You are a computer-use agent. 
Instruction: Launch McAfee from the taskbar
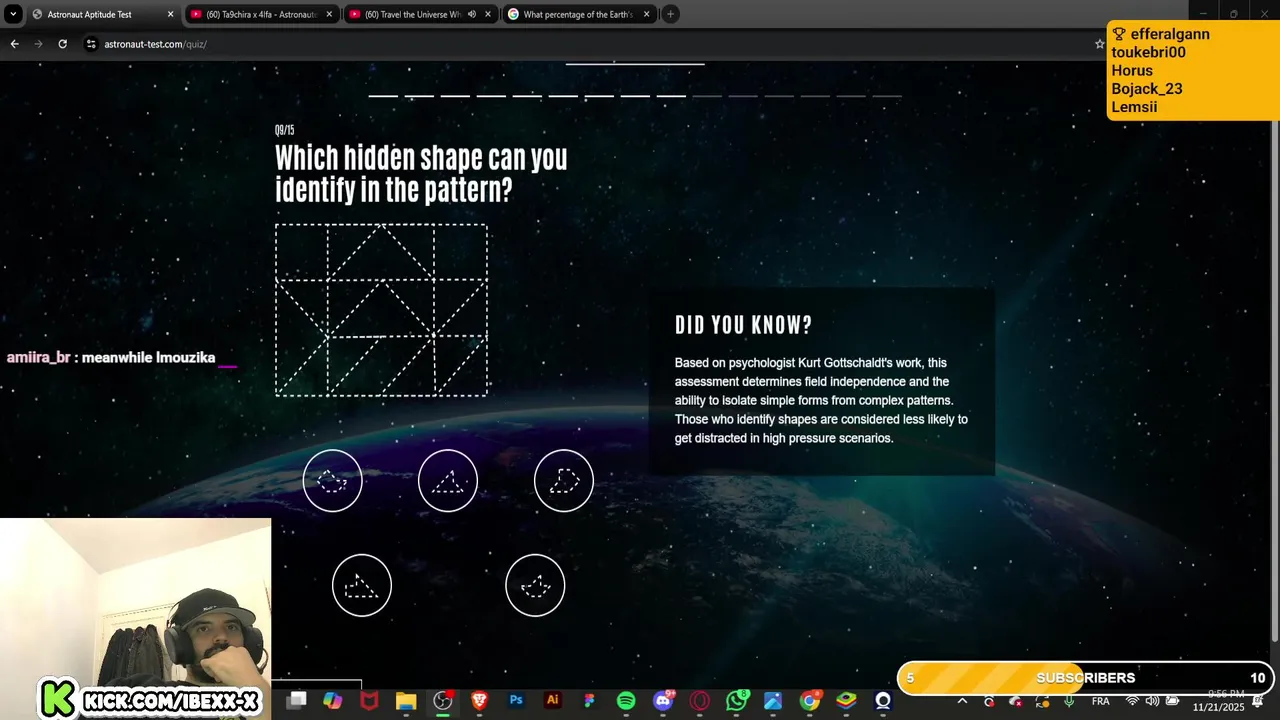pyautogui.click(x=370, y=701)
